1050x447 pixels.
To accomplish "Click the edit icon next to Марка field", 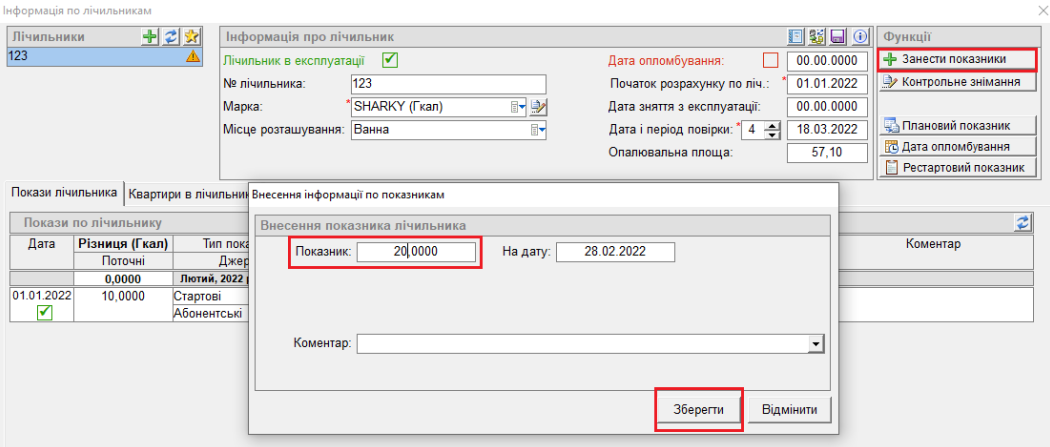I will pyautogui.click(x=539, y=107).
